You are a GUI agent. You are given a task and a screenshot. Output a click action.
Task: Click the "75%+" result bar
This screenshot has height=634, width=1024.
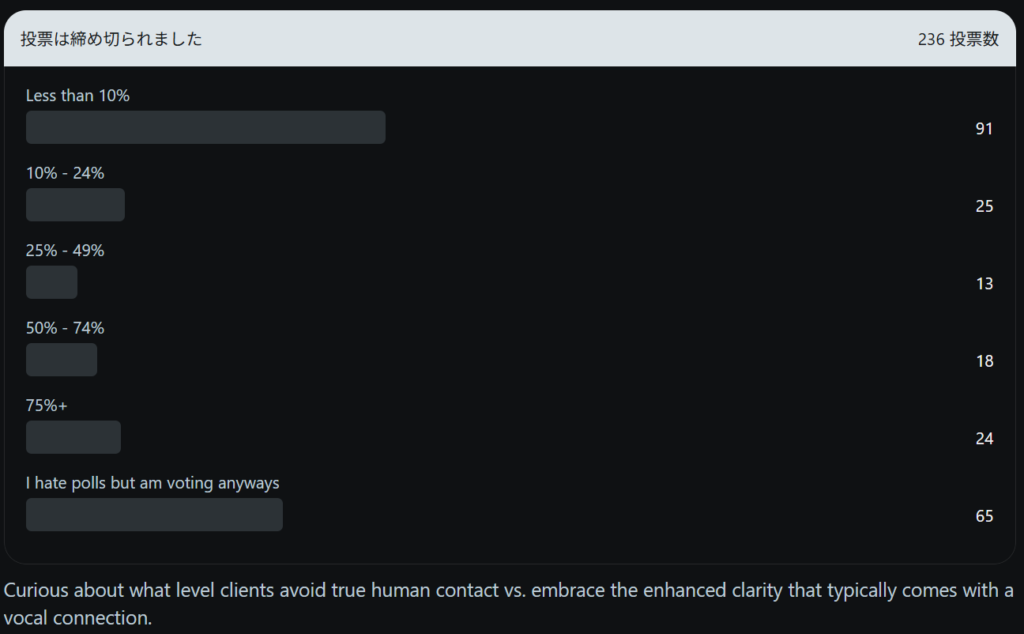(x=73, y=437)
